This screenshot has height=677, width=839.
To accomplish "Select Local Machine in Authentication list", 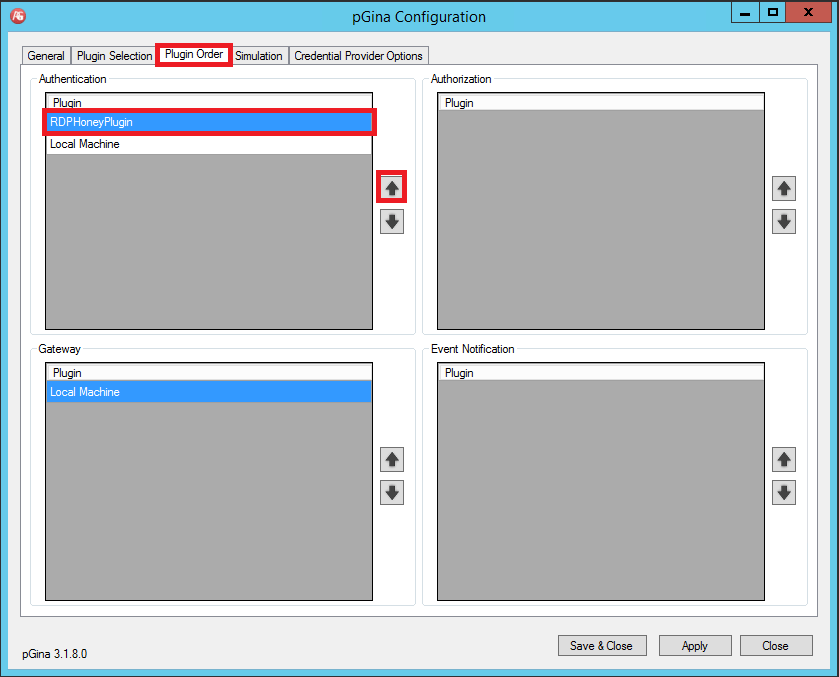I will click(x=210, y=144).
